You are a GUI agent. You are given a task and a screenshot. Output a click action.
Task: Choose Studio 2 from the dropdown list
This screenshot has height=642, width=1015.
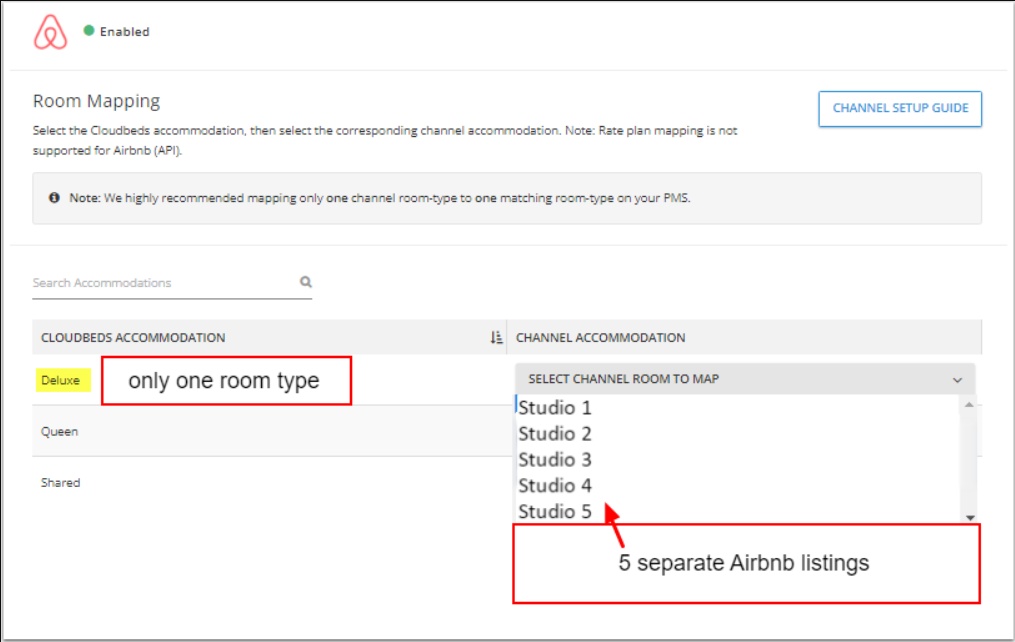(555, 434)
